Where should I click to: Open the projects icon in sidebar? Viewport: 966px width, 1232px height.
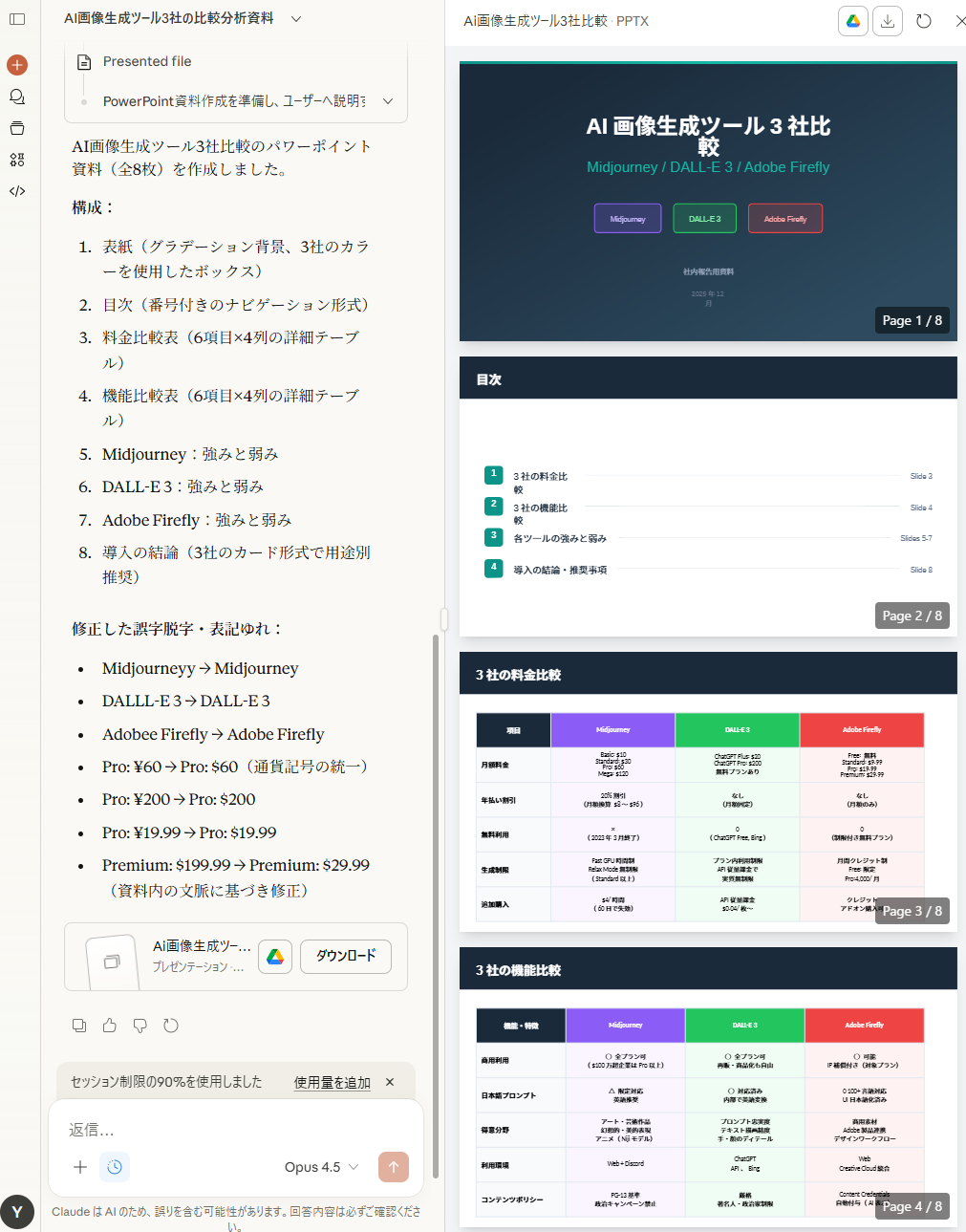click(17, 128)
